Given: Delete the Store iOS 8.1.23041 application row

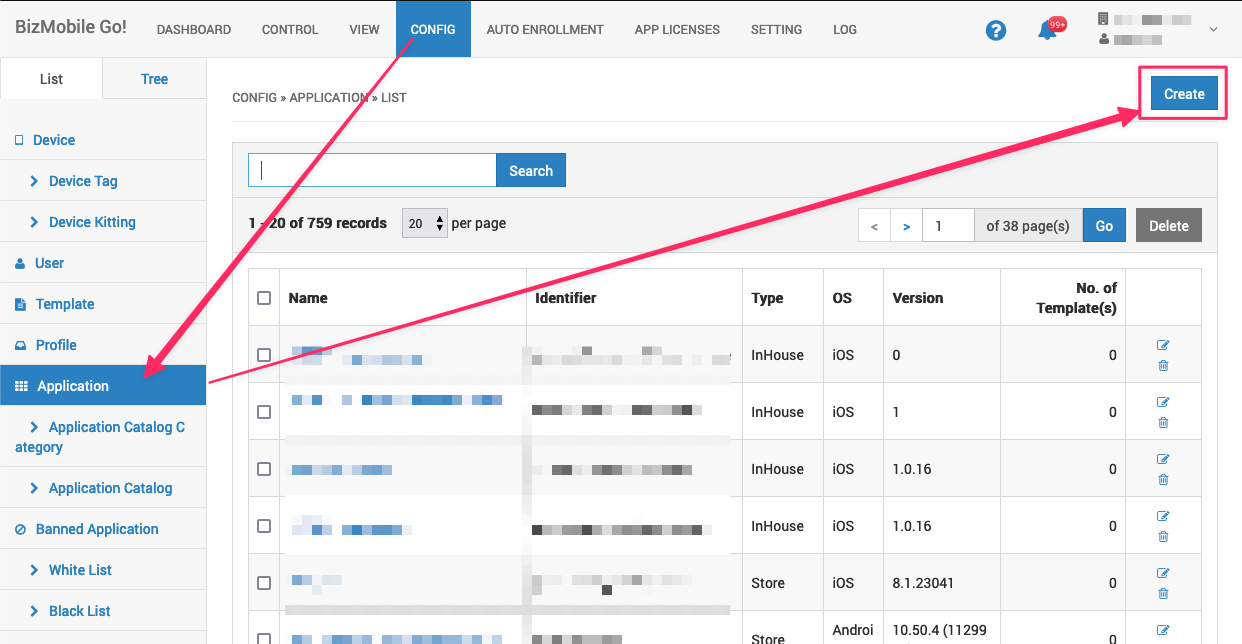Looking at the screenshot, I should [x=1163, y=594].
